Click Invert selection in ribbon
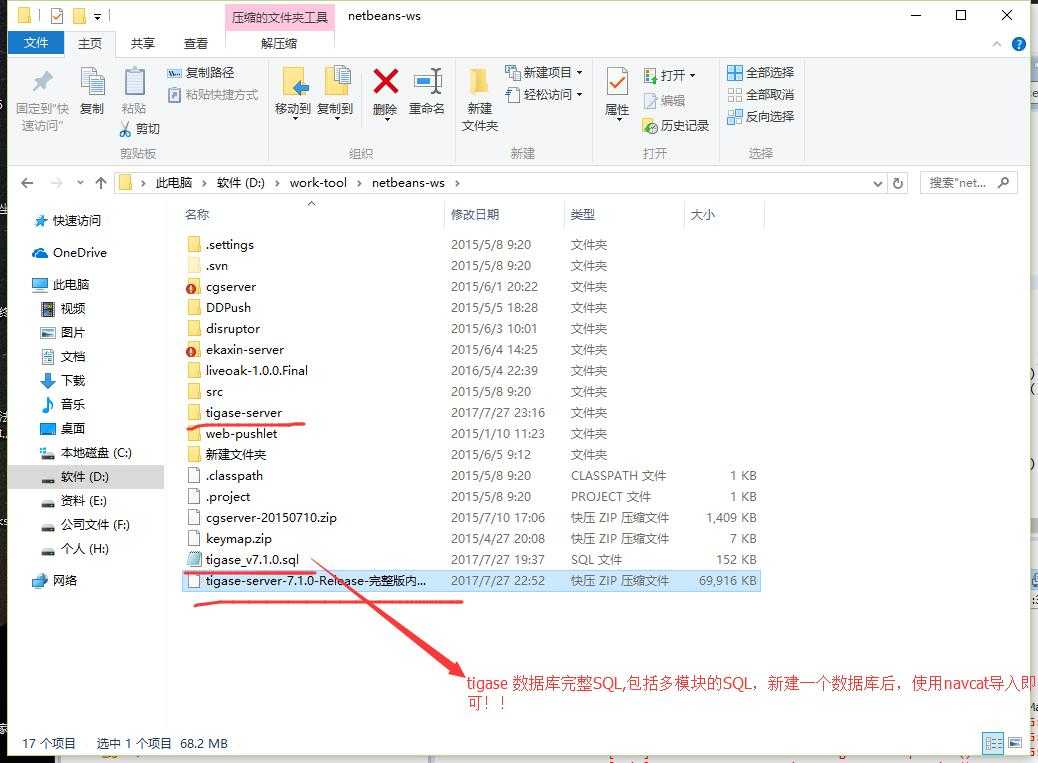Image resolution: width=1038 pixels, height=763 pixels. tap(760, 116)
